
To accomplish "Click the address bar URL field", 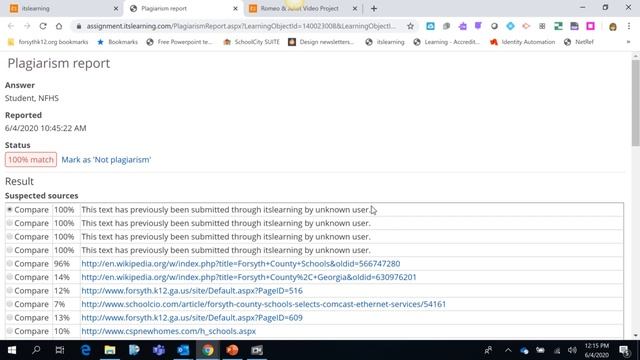I will (x=241, y=26).
